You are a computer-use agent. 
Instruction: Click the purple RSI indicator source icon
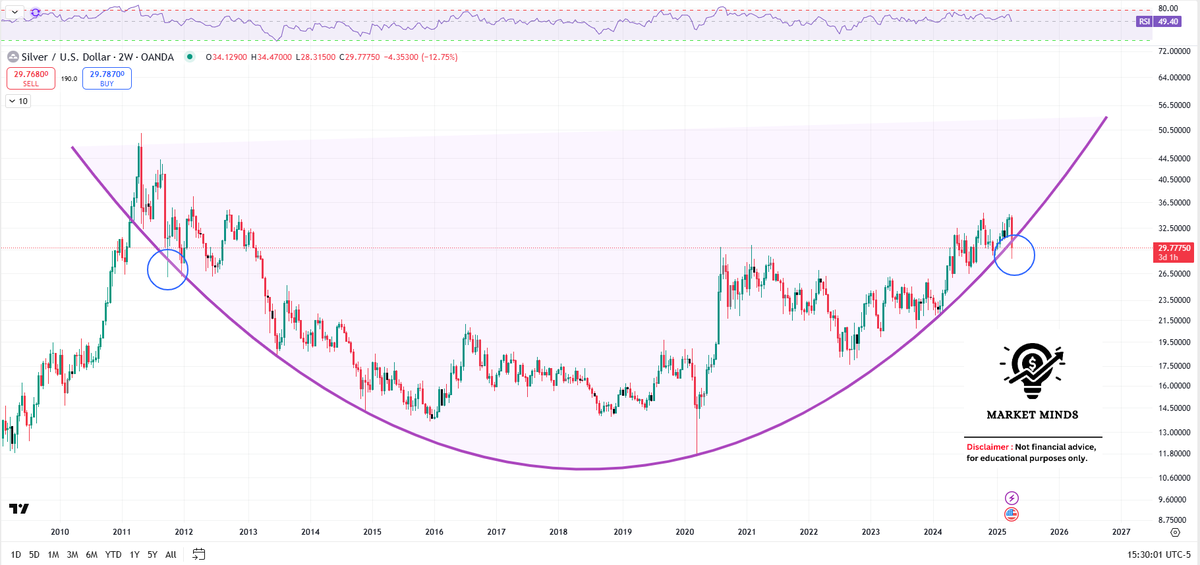(37, 12)
